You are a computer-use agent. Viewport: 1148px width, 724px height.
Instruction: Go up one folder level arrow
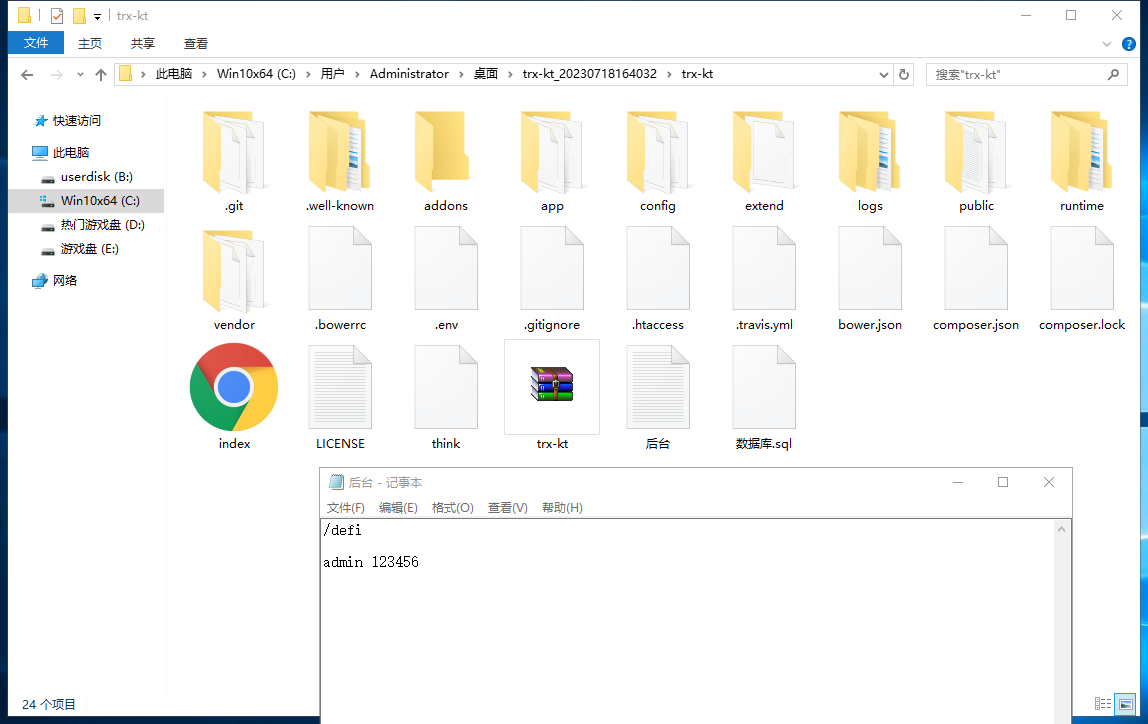[101, 74]
